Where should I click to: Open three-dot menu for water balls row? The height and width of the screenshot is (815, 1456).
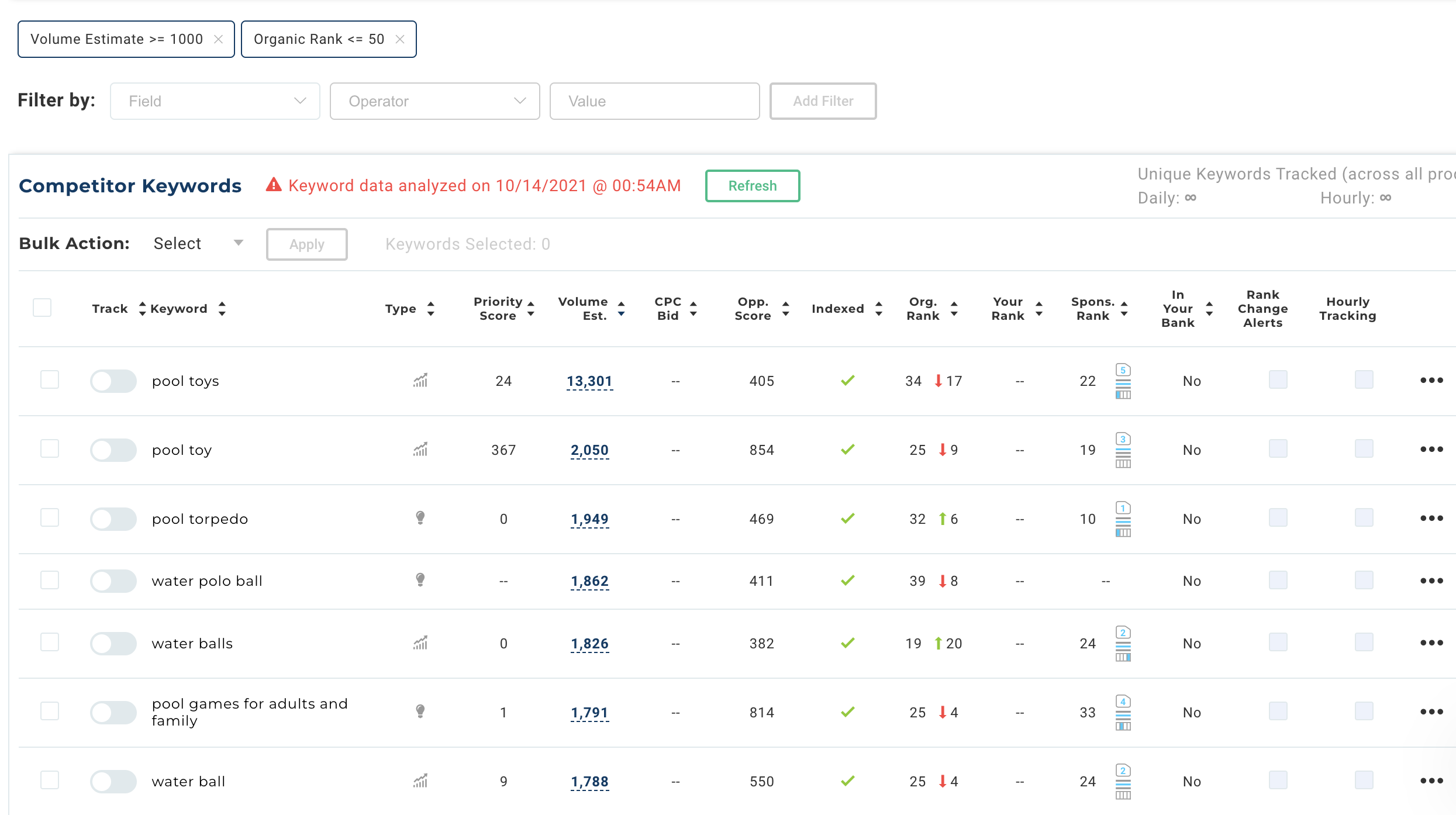click(1431, 643)
